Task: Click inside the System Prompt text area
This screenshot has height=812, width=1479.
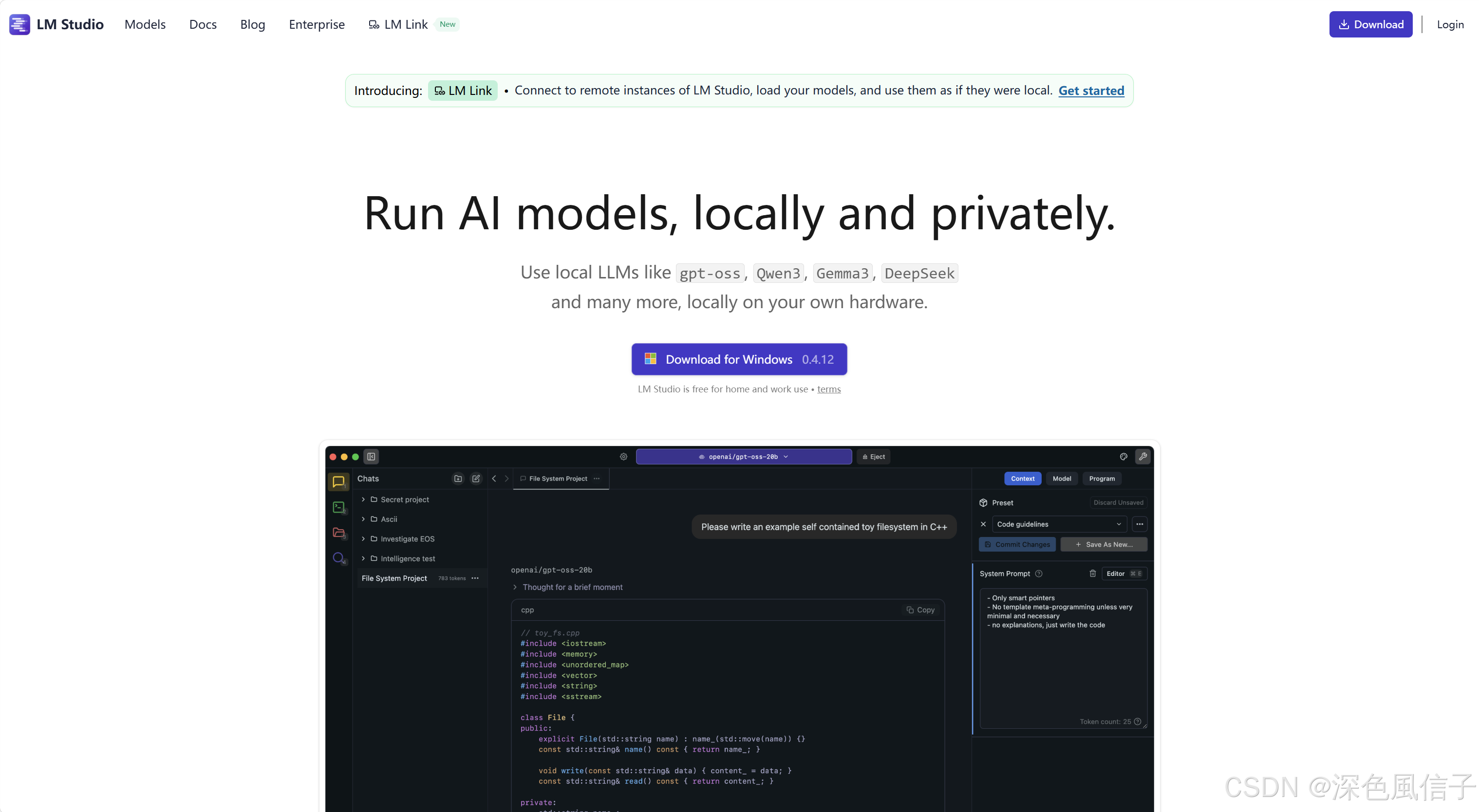Action: pos(1063,658)
